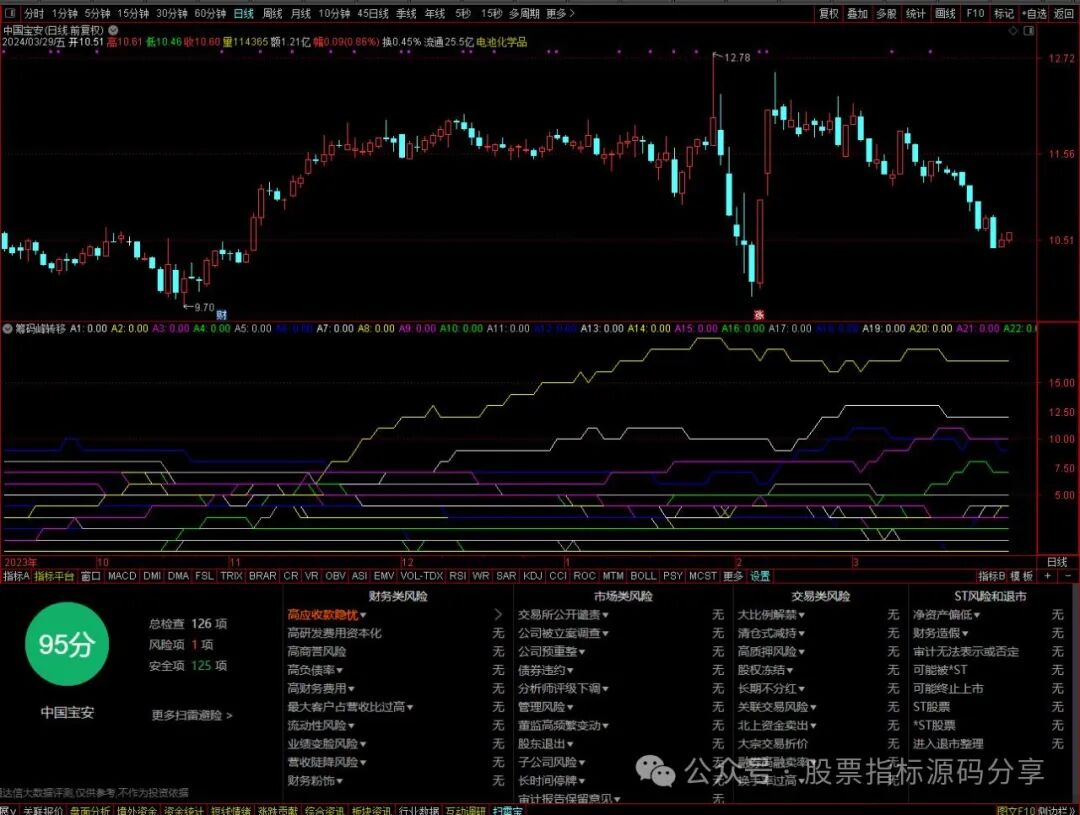Click the 复权 button
The image size is (1080, 815).
point(829,13)
